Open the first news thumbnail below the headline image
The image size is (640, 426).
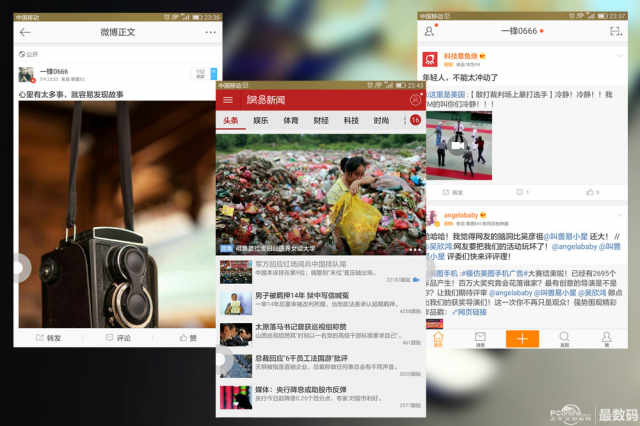(x=236, y=272)
